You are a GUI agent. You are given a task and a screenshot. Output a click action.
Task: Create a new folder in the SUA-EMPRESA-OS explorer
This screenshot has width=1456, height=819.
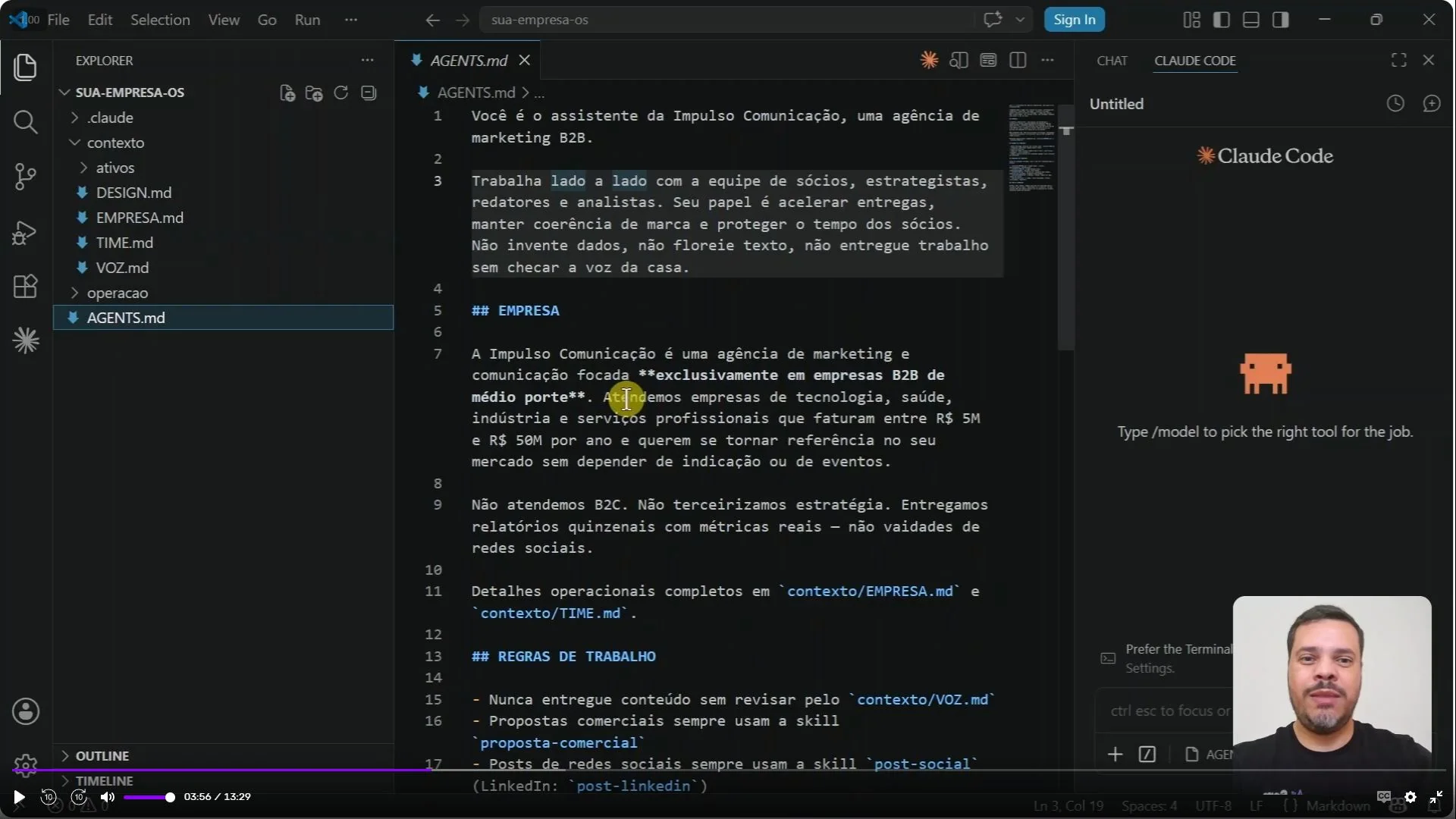click(x=314, y=93)
